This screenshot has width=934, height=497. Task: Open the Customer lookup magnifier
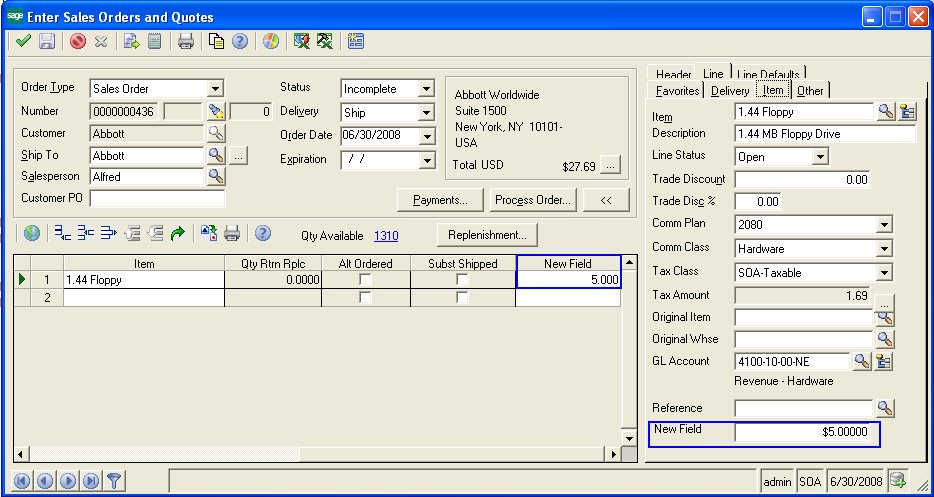point(216,133)
